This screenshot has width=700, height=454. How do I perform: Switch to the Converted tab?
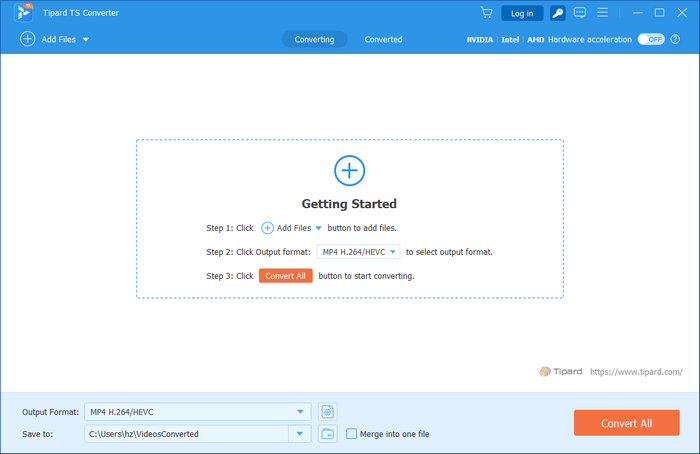(383, 39)
